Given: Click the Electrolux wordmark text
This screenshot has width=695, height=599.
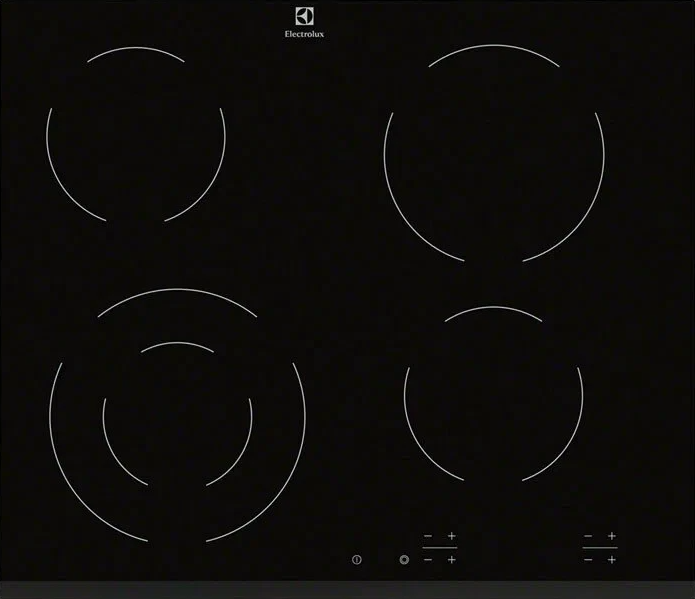Looking at the screenshot, I should [304, 34].
